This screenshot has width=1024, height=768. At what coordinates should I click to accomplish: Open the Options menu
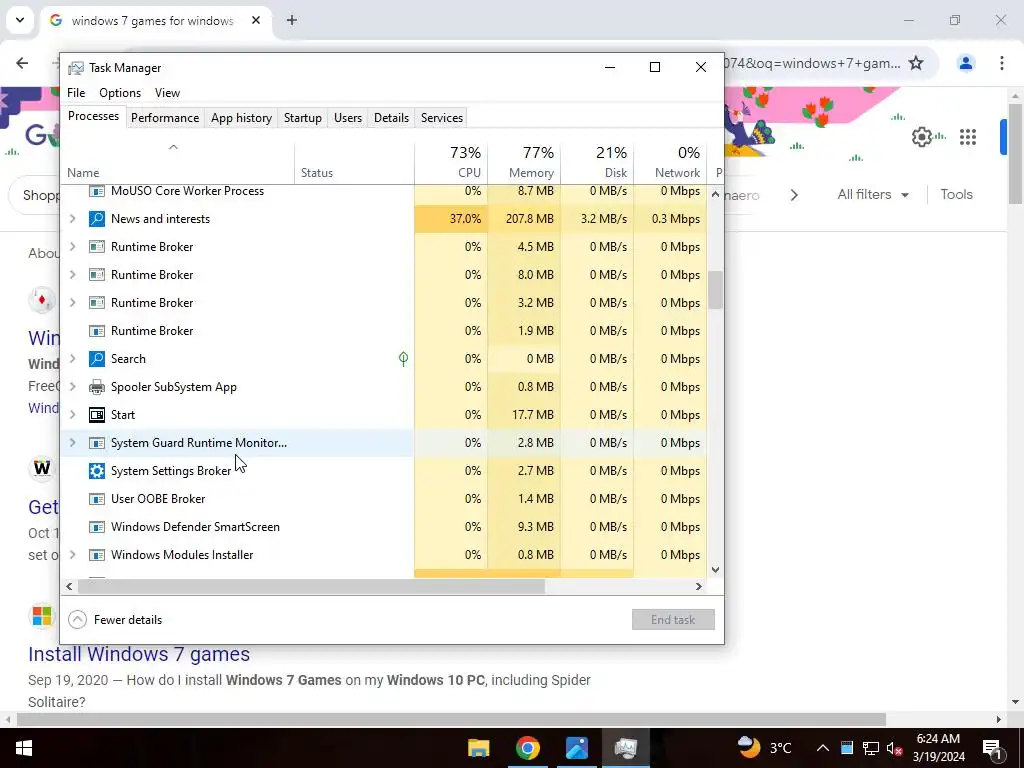[x=120, y=93]
